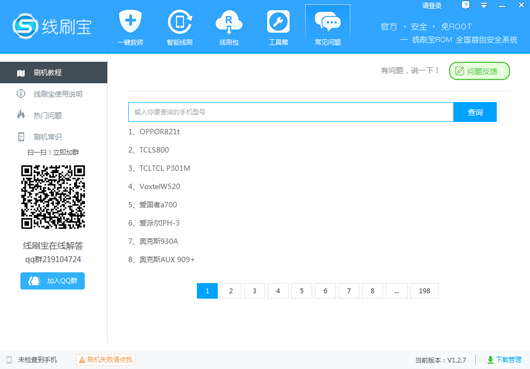This screenshot has width=530, height=369.
Task: Select page 1 in pagination
Action: tap(207, 291)
